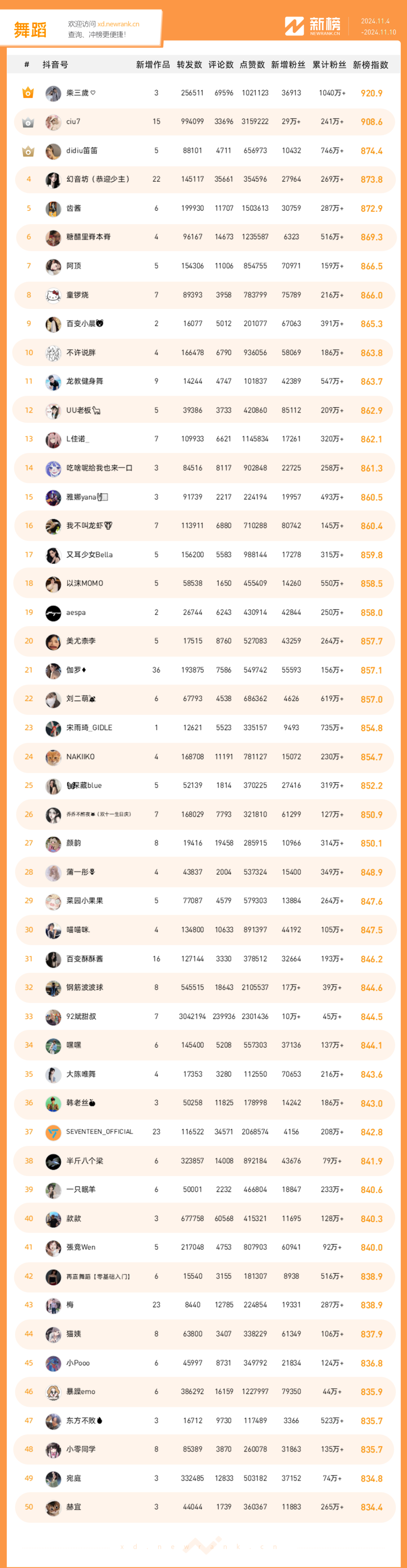The image size is (407, 1568).
Task: Open the 赫宜 avatar at rank 50
Action: point(54,1508)
